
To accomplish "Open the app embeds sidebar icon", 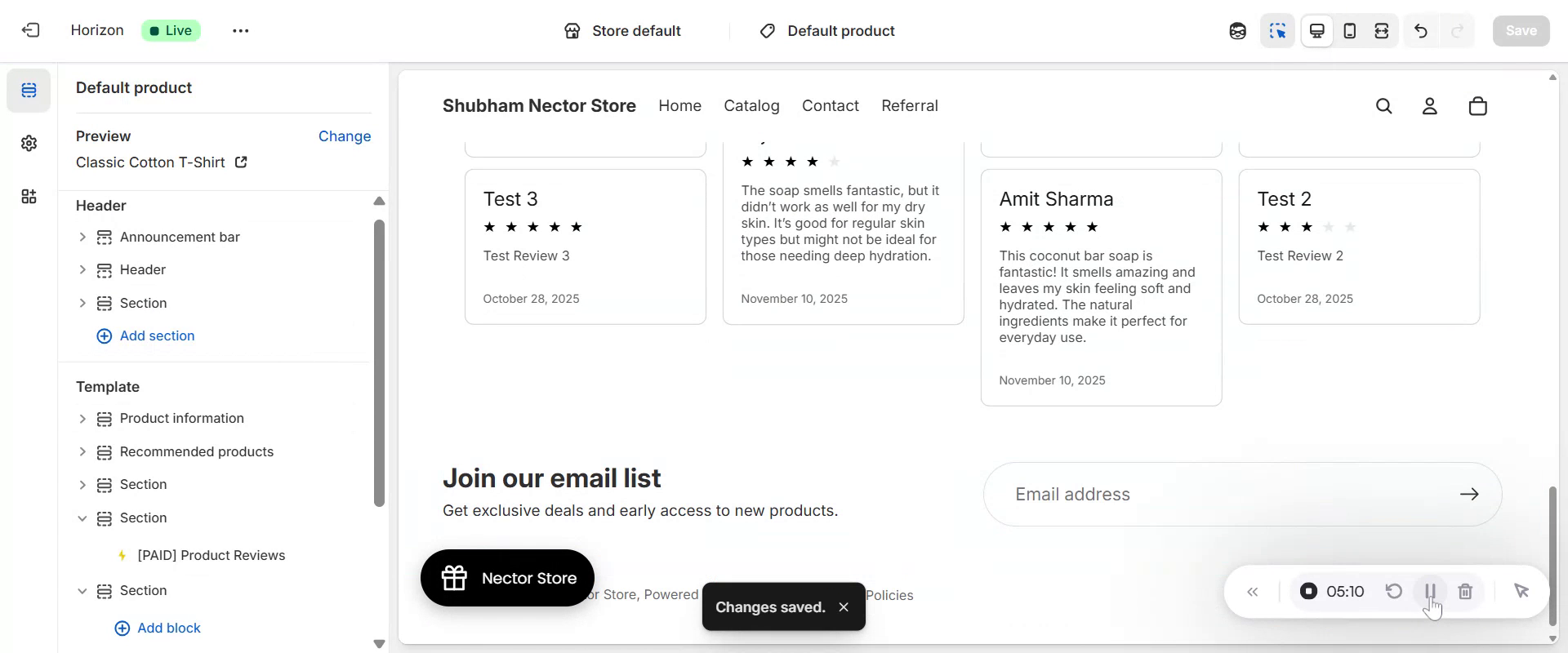I will (x=29, y=197).
